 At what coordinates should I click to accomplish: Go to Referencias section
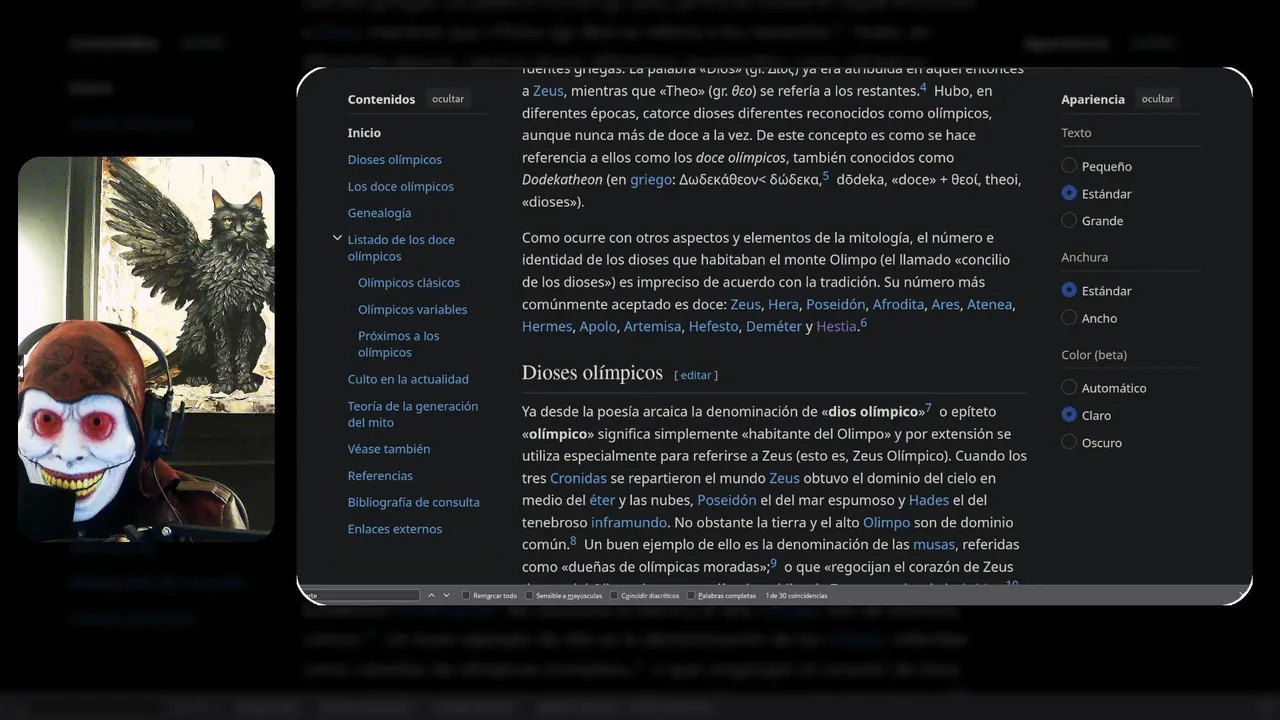tap(380, 475)
